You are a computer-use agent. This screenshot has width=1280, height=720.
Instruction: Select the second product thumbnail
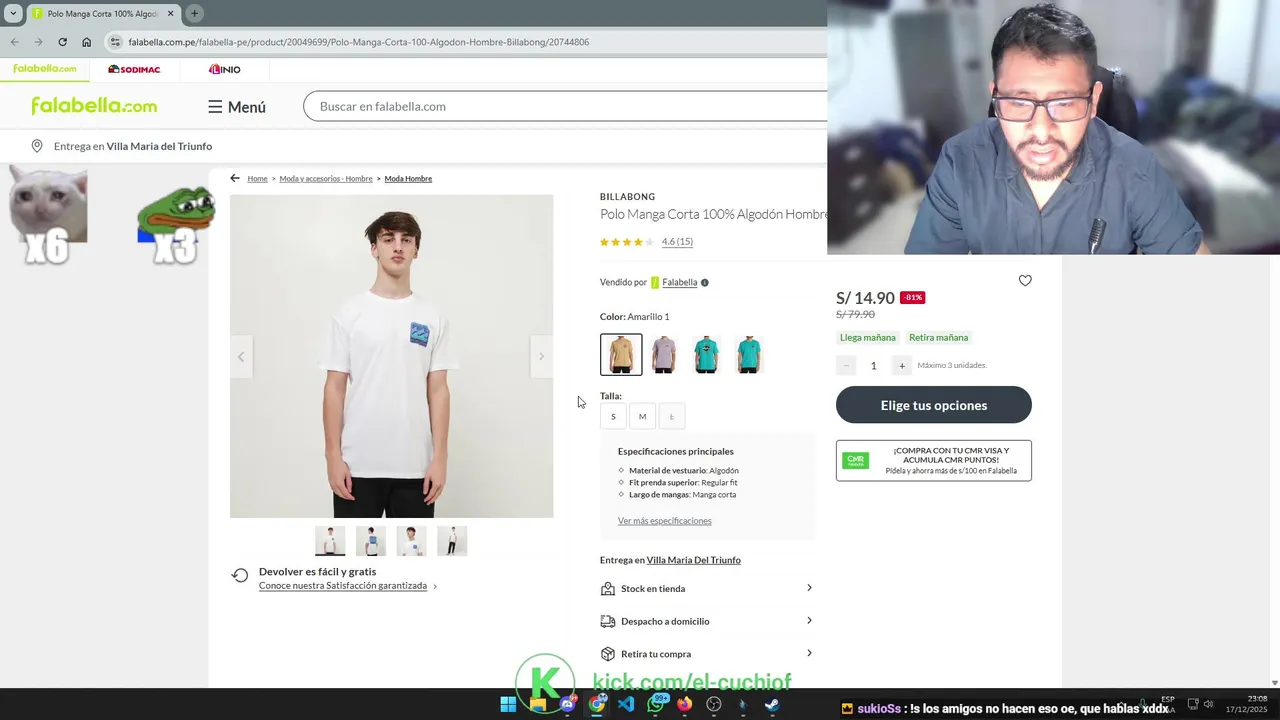click(371, 541)
